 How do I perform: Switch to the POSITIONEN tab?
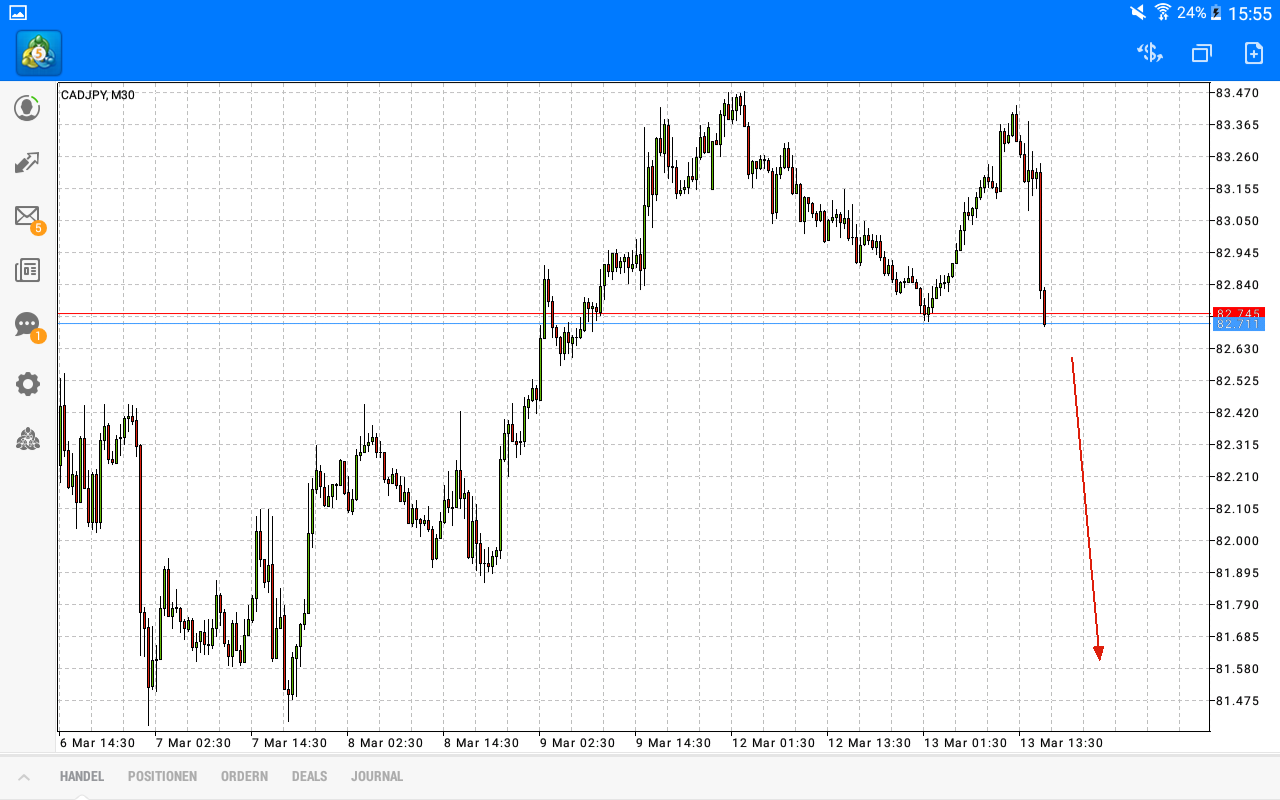(162, 776)
